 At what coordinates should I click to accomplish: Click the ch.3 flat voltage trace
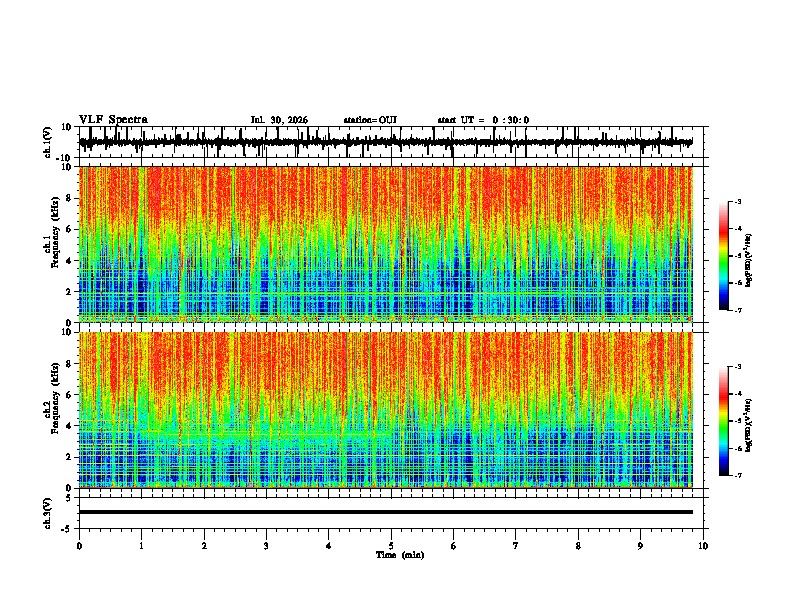(386, 512)
